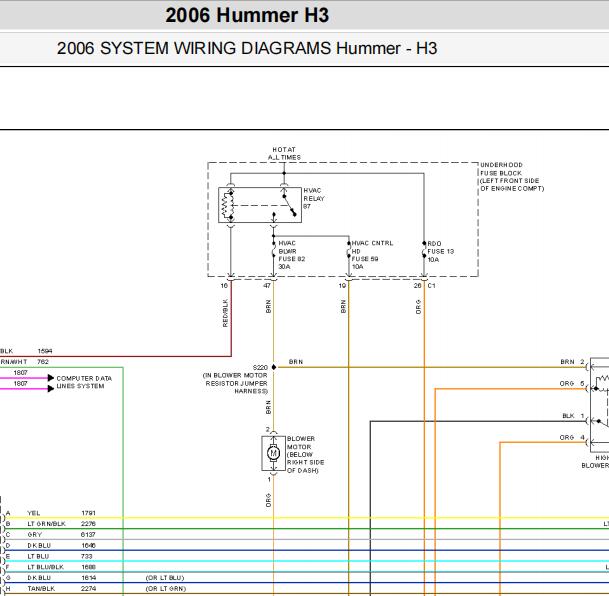Click connector pin number 16
609x596 pixels.
pyautogui.click(x=224, y=285)
